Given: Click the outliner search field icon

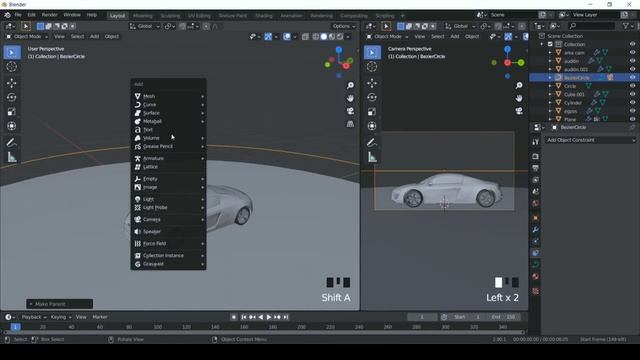Looking at the screenshot, I should pyautogui.click(x=573, y=26).
